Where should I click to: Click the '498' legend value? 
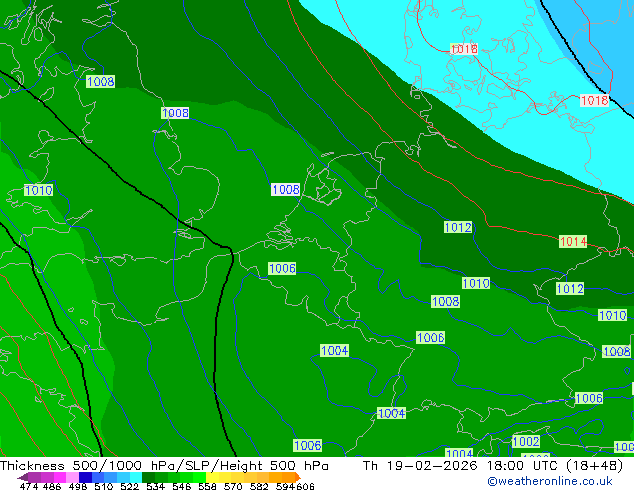tap(78, 486)
